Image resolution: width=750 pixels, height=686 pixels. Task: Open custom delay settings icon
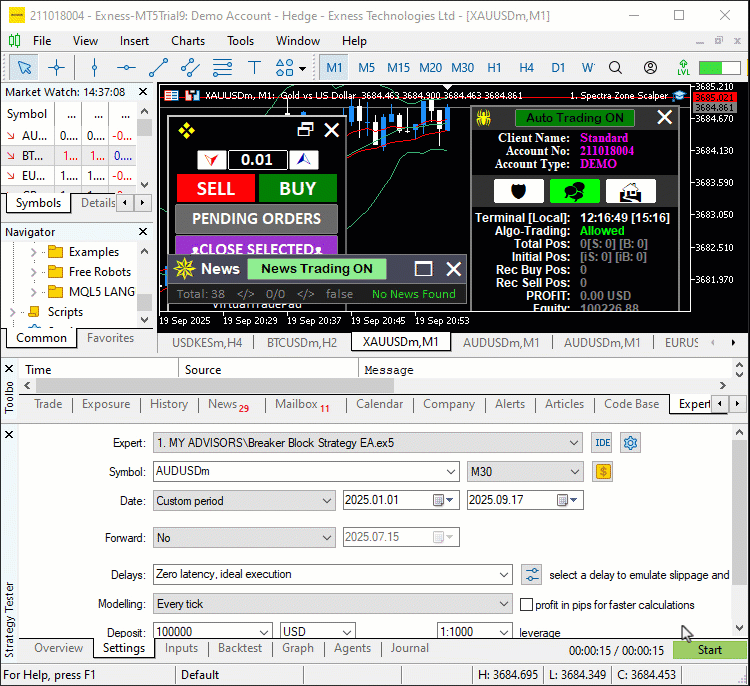click(531, 575)
